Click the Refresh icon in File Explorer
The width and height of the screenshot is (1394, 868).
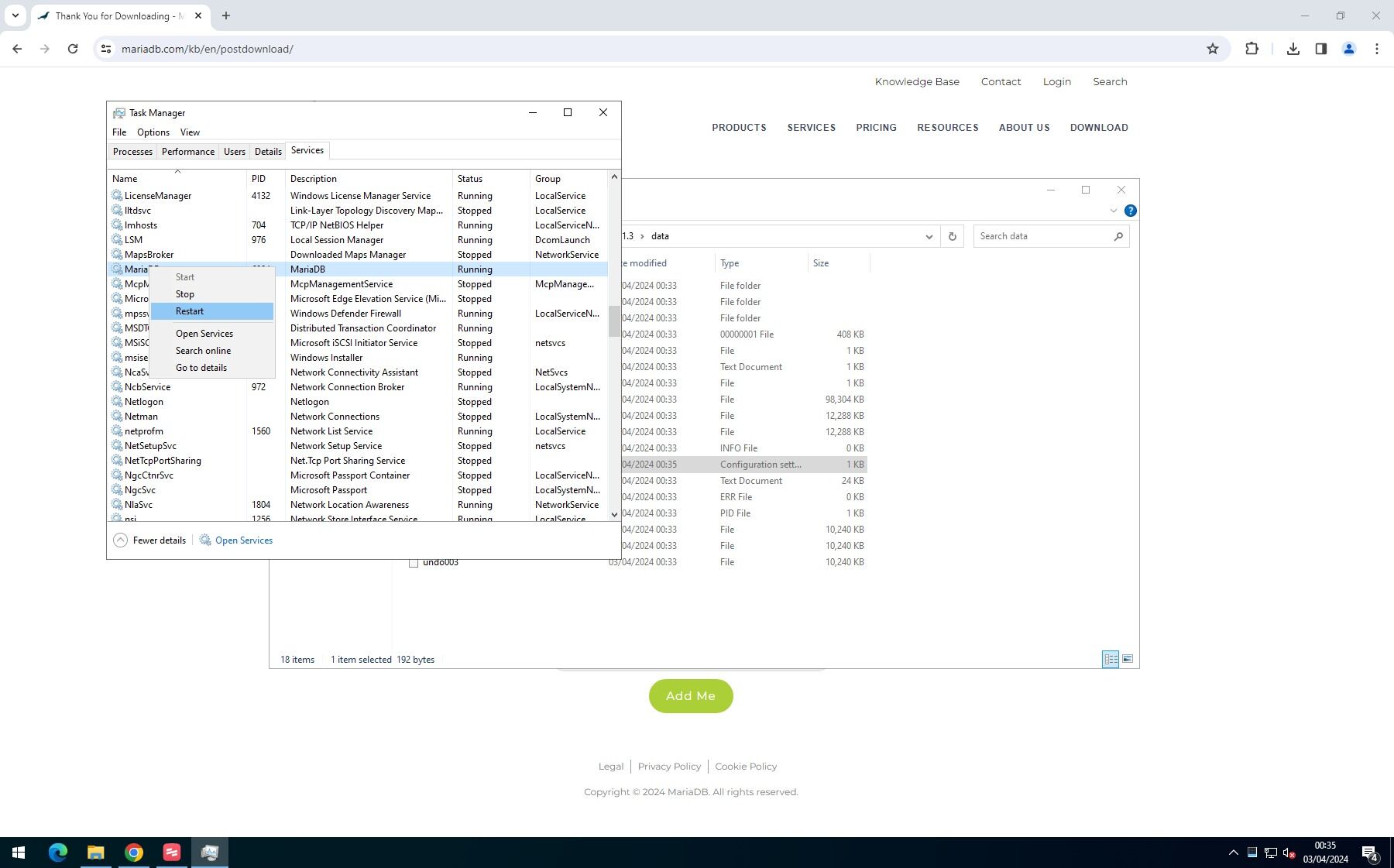pyautogui.click(x=953, y=236)
